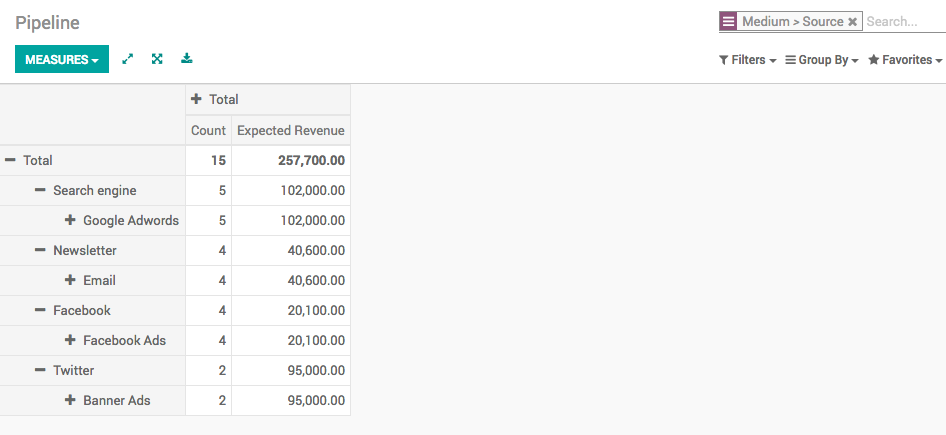Collapse the Search engine group
The height and width of the screenshot is (435, 946).
coord(41,190)
